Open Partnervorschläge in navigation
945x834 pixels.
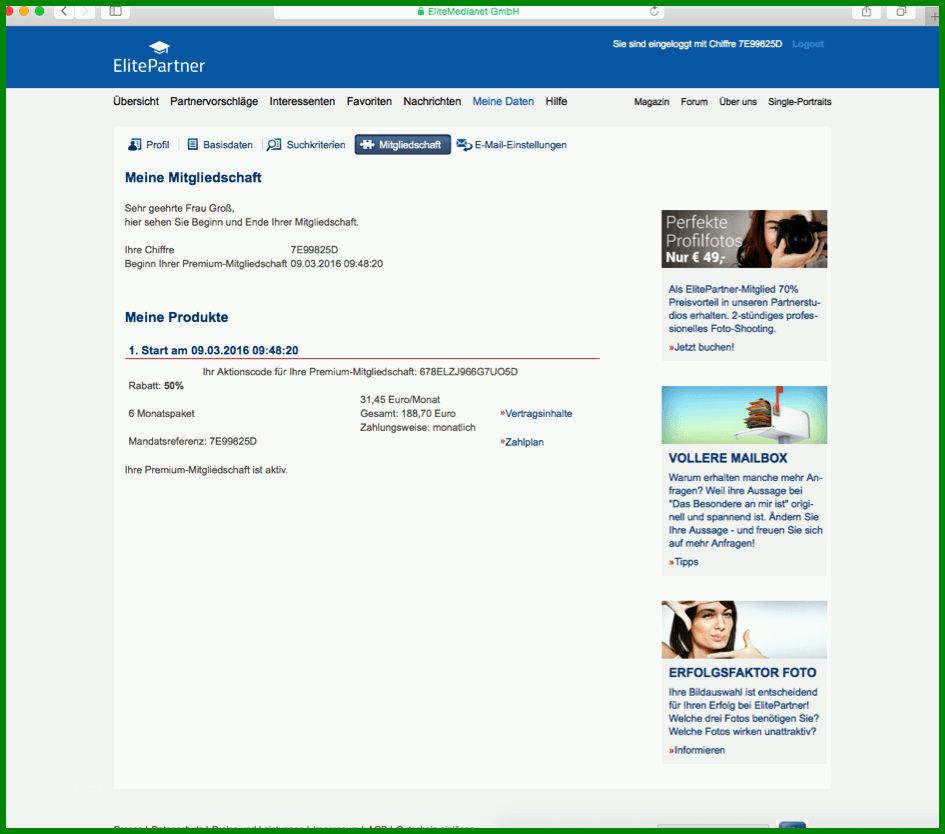point(214,101)
